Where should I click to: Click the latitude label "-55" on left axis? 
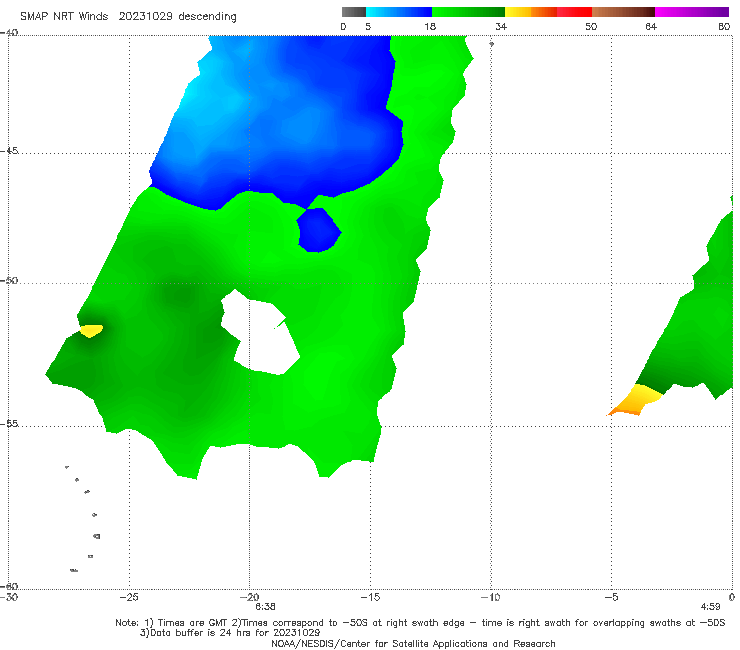click(x=9, y=424)
